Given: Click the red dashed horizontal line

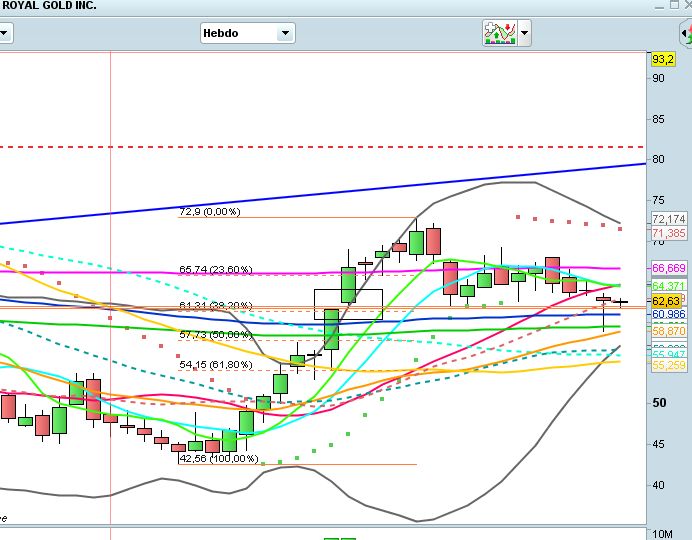Looking at the screenshot, I should [321, 146].
